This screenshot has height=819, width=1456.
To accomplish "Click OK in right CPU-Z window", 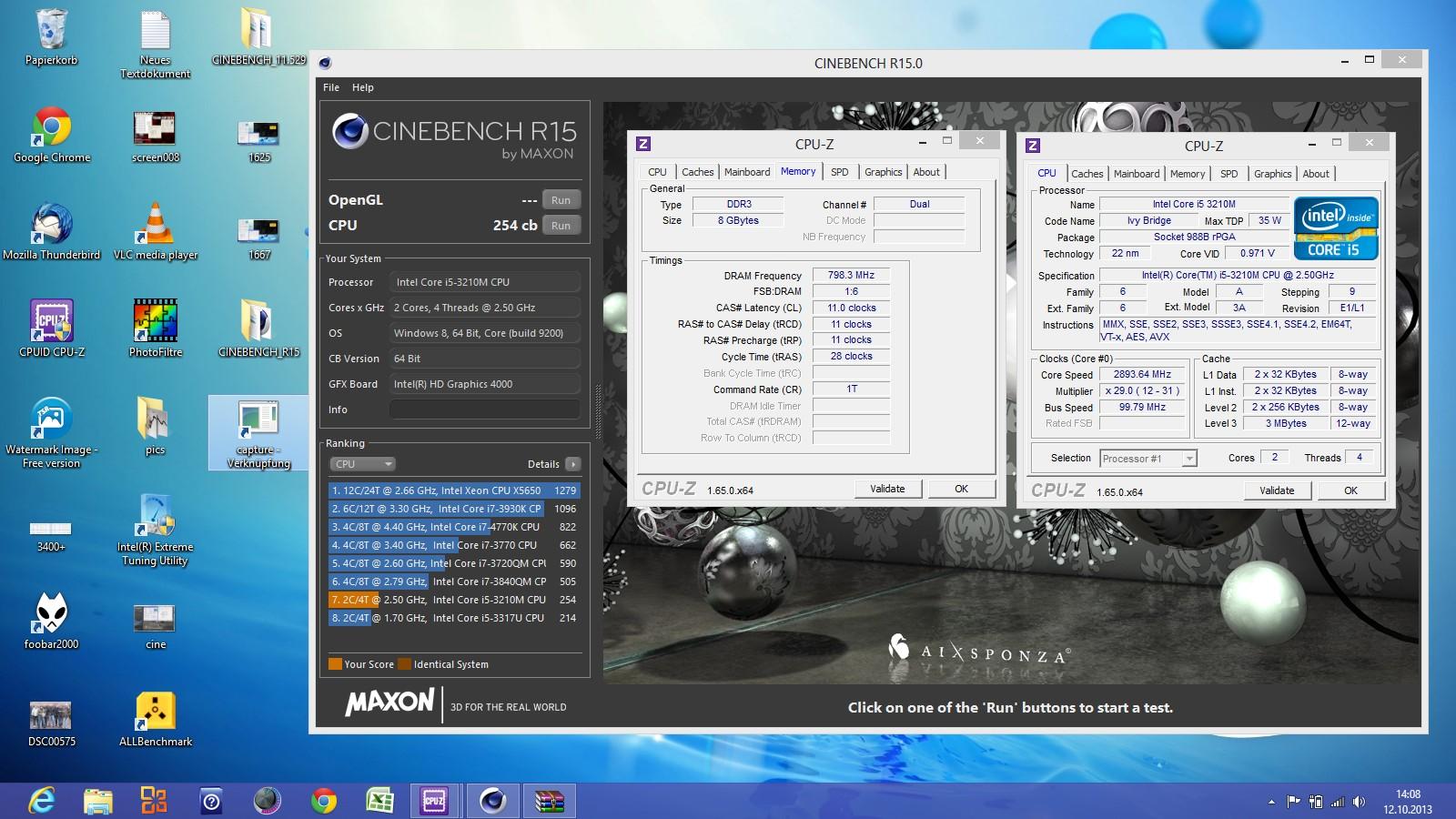I will (x=1351, y=490).
